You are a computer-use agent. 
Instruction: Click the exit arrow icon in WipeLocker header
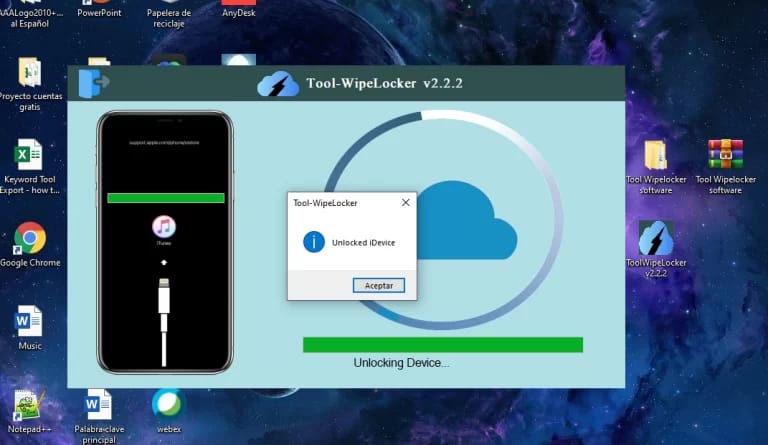point(94,83)
